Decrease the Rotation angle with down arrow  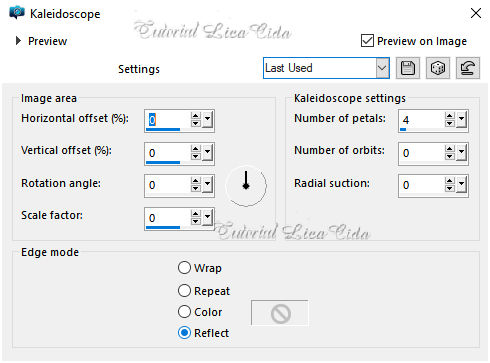[x=196, y=189]
